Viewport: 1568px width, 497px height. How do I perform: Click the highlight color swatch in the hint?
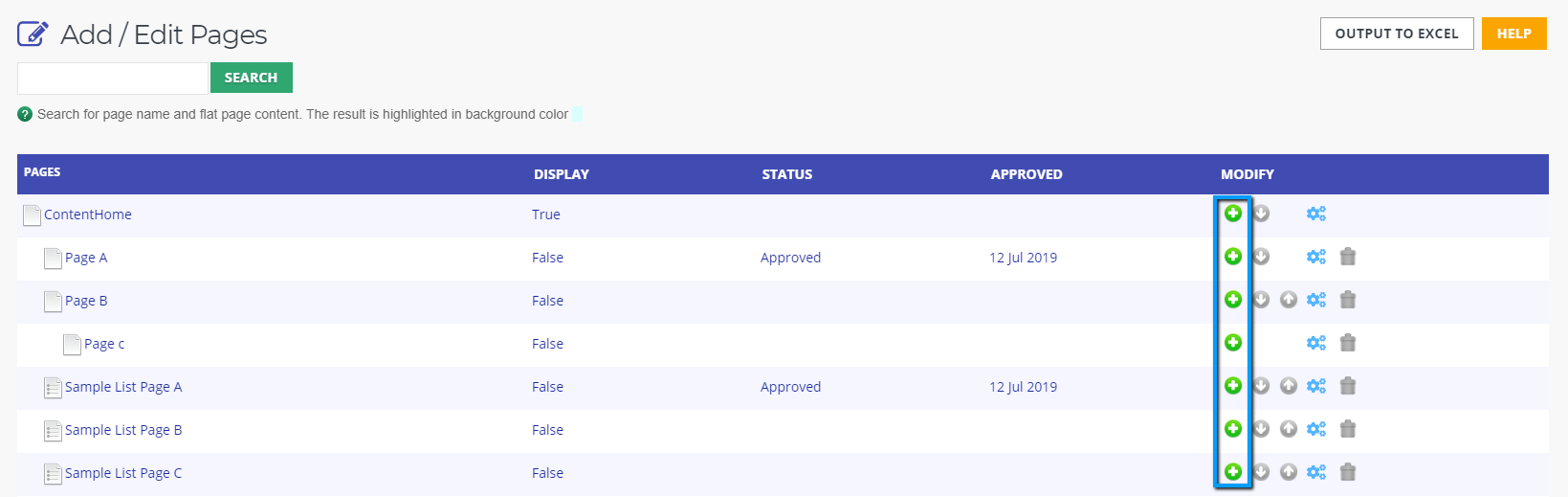577,115
